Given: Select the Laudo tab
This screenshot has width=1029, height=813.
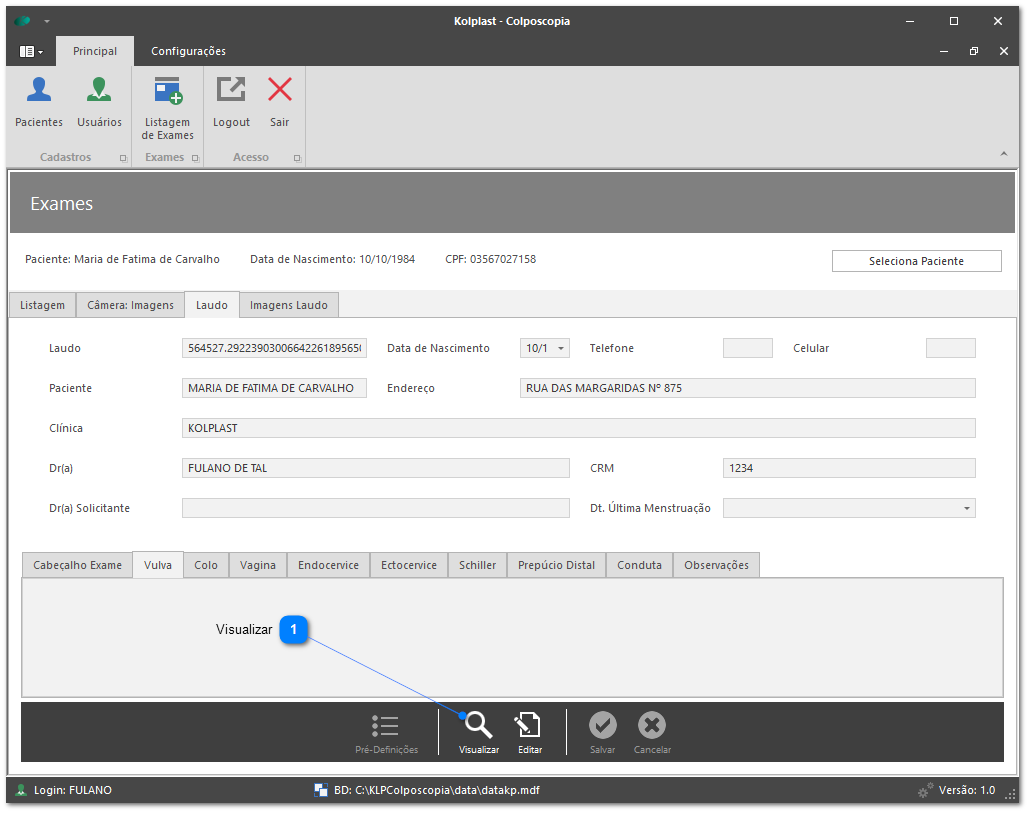Looking at the screenshot, I should 212,305.
